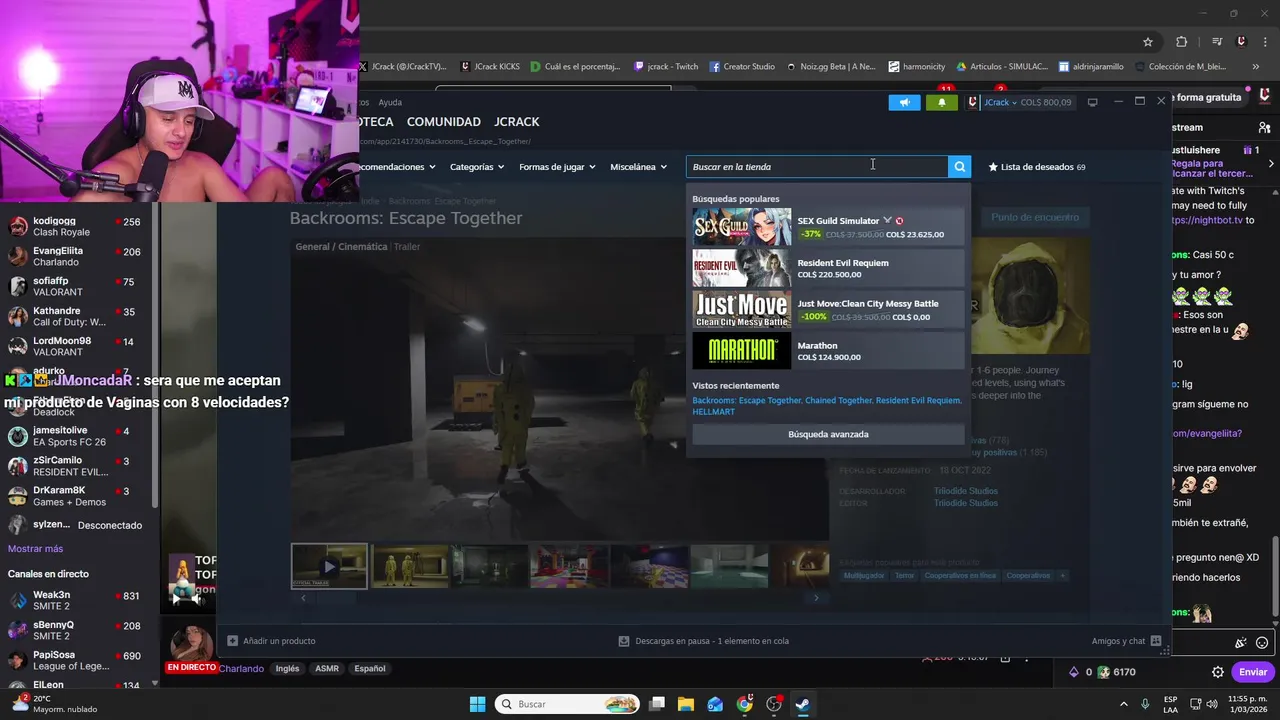Select Just Move:Clean City Messy Battle result
Image resolution: width=1280 pixels, height=720 pixels.
[828, 309]
